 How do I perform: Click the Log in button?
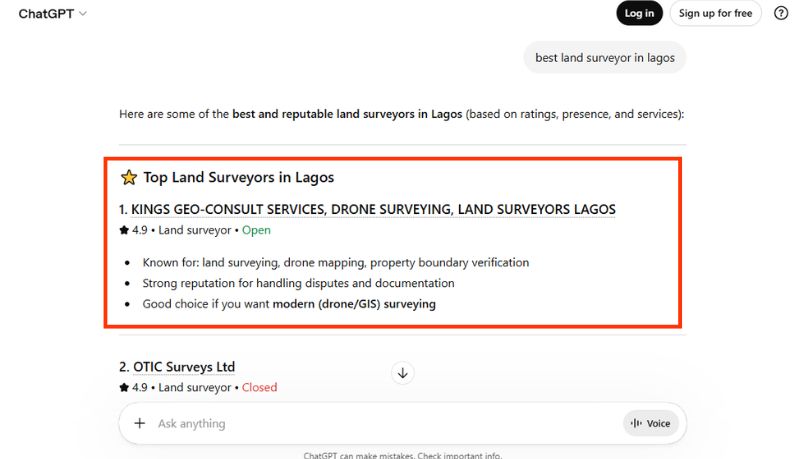pos(639,13)
